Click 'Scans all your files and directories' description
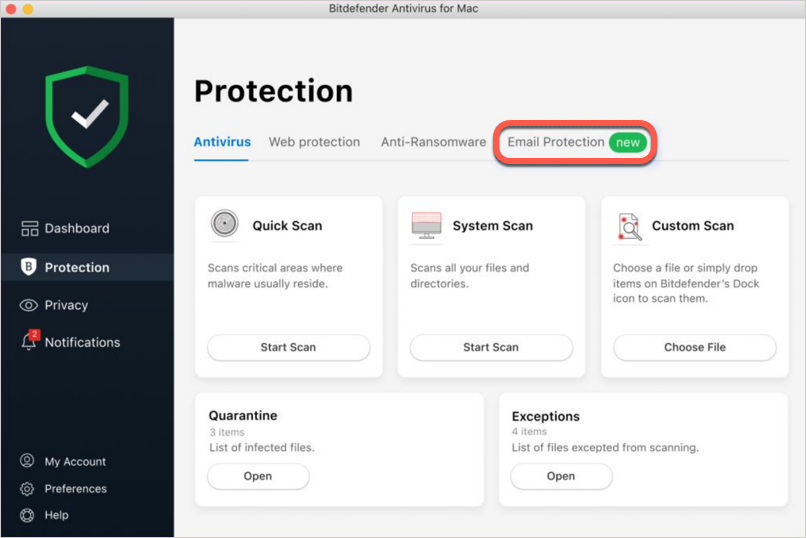This screenshot has width=806, height=538. click(469, 275)
